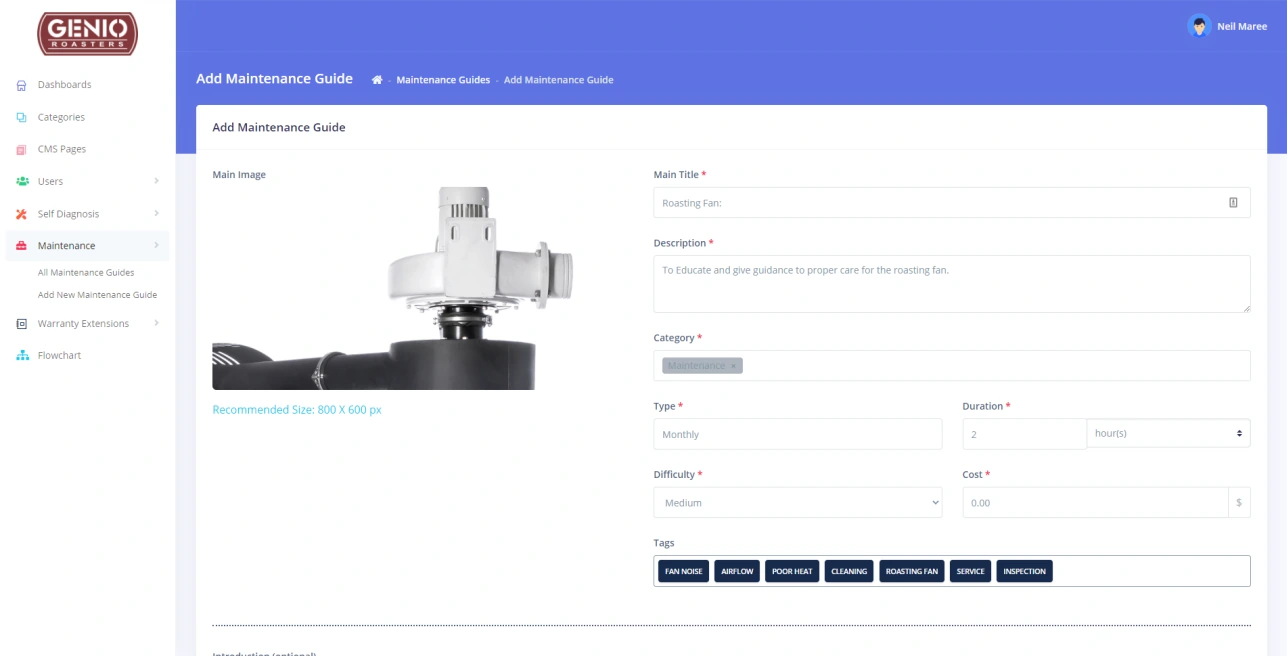Expand the Users submenu chevron
The image size is (1287, 656).
pyautogui.click(x=156, y=181)
